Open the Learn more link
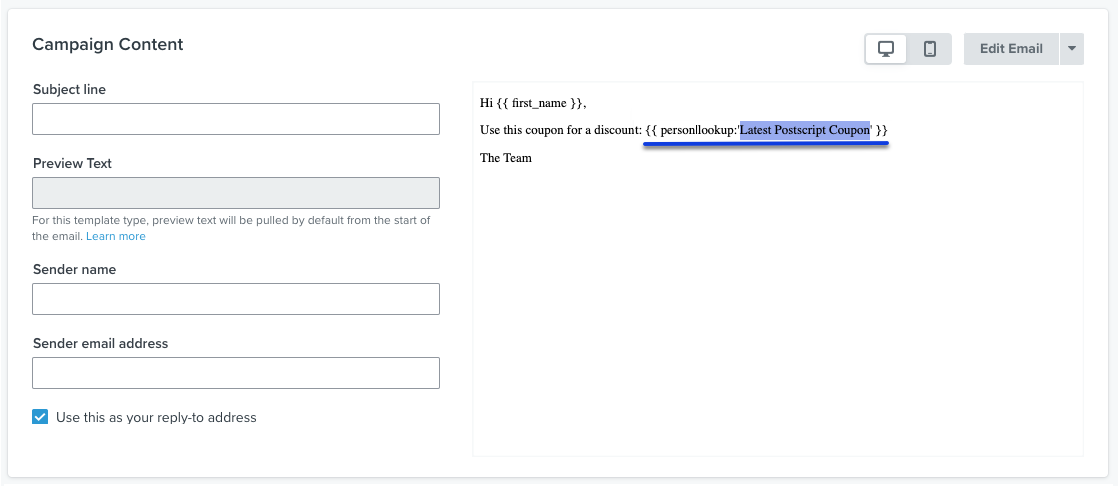The width and height of the screenshot is (1118, 486). 116,237
